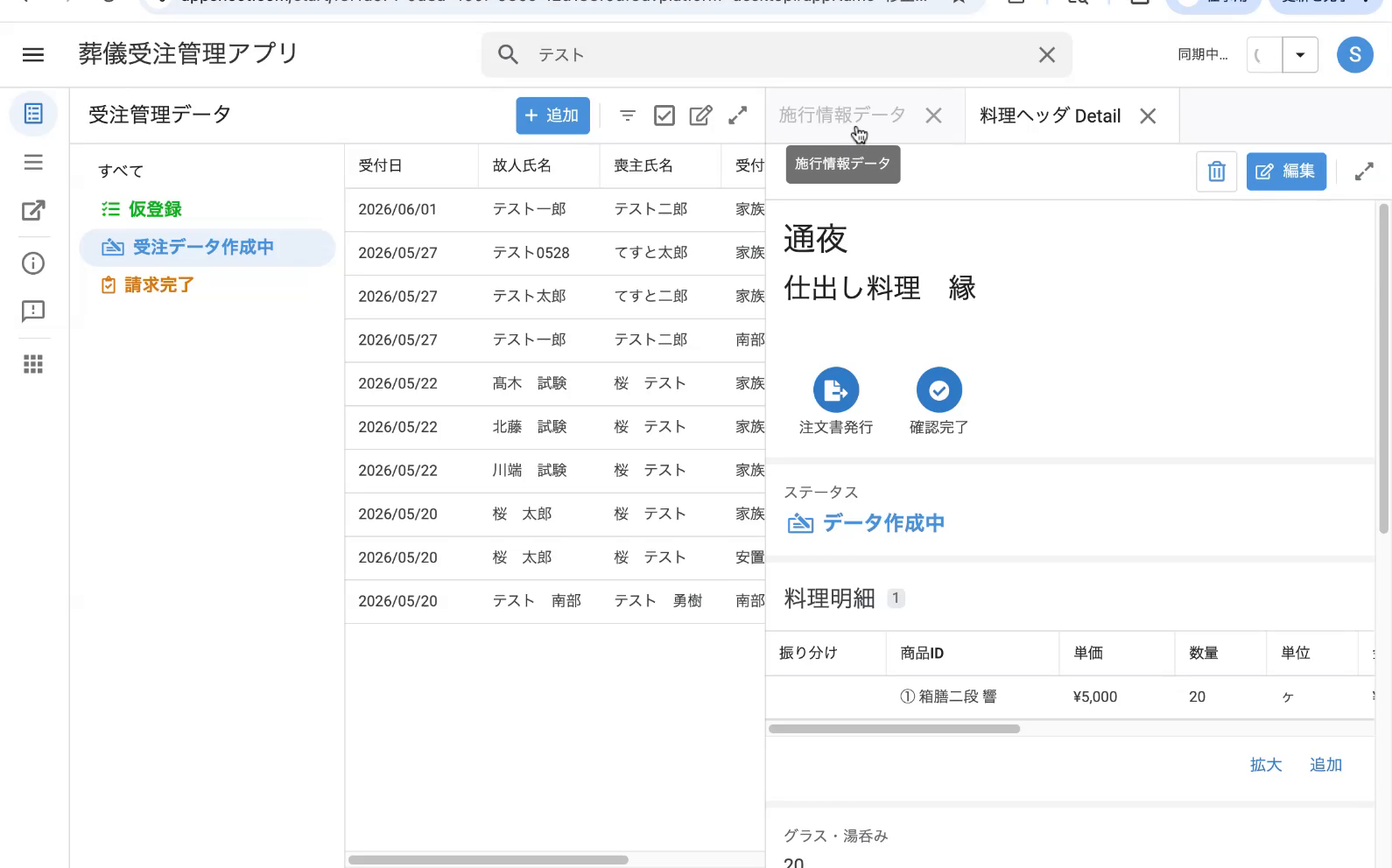
Task: Select すべて in the view list
Action: point(120,171)
